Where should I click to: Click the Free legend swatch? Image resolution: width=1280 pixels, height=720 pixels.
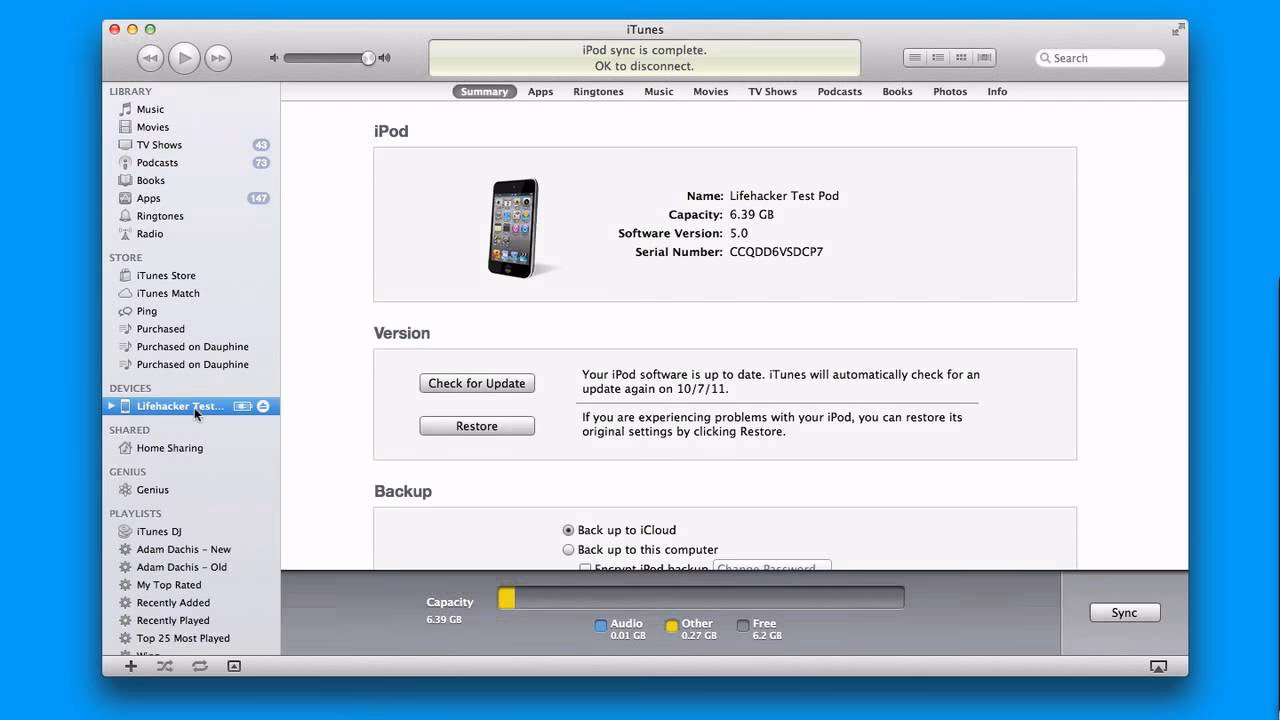tap(743, 626)
